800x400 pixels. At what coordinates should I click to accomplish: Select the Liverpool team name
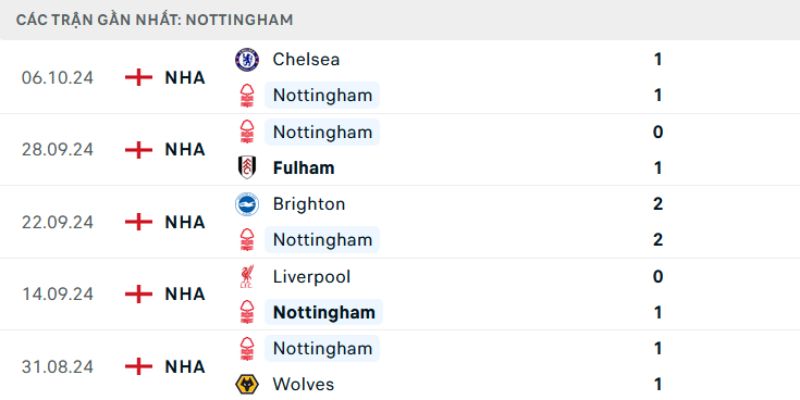[311, 276]
